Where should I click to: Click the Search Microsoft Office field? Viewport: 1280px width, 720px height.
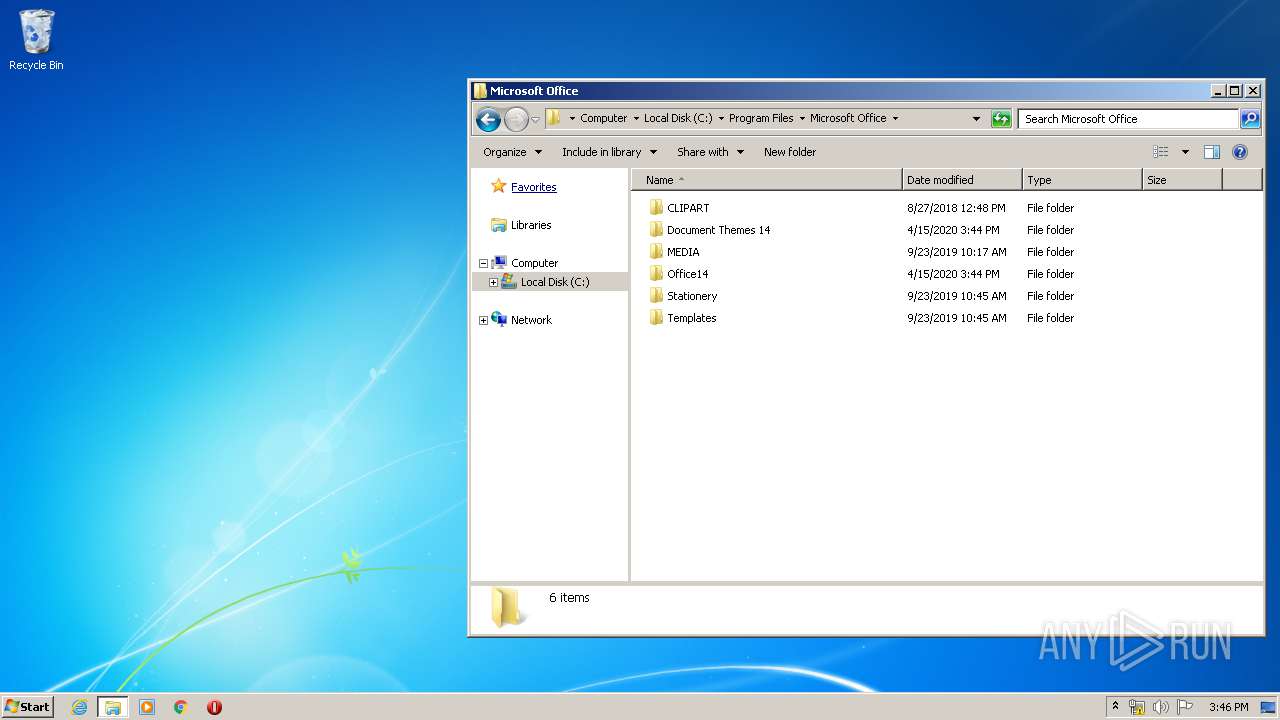[x=1128, y=119]
